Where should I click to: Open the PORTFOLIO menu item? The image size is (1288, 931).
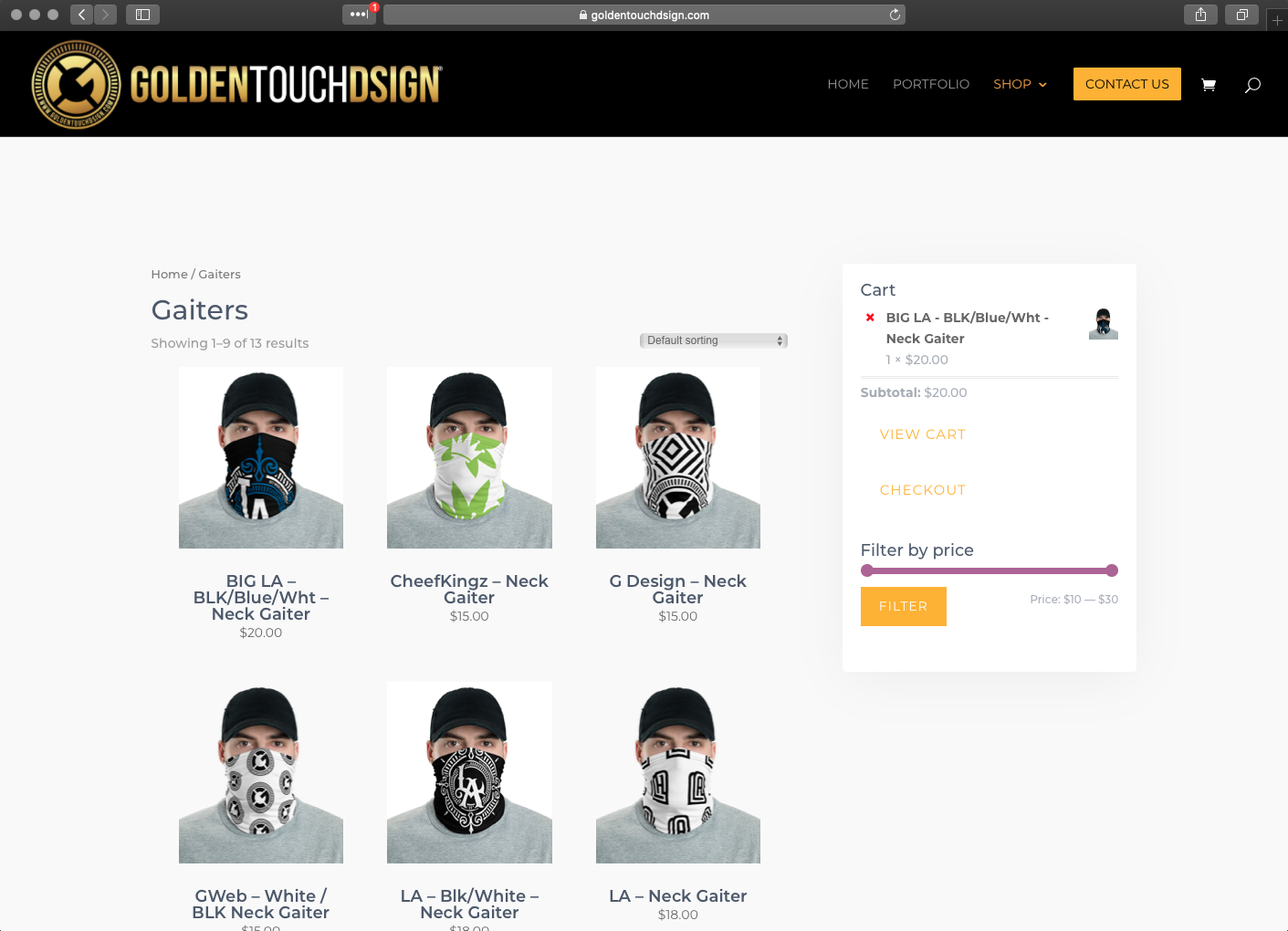click(x=930, y=84)
